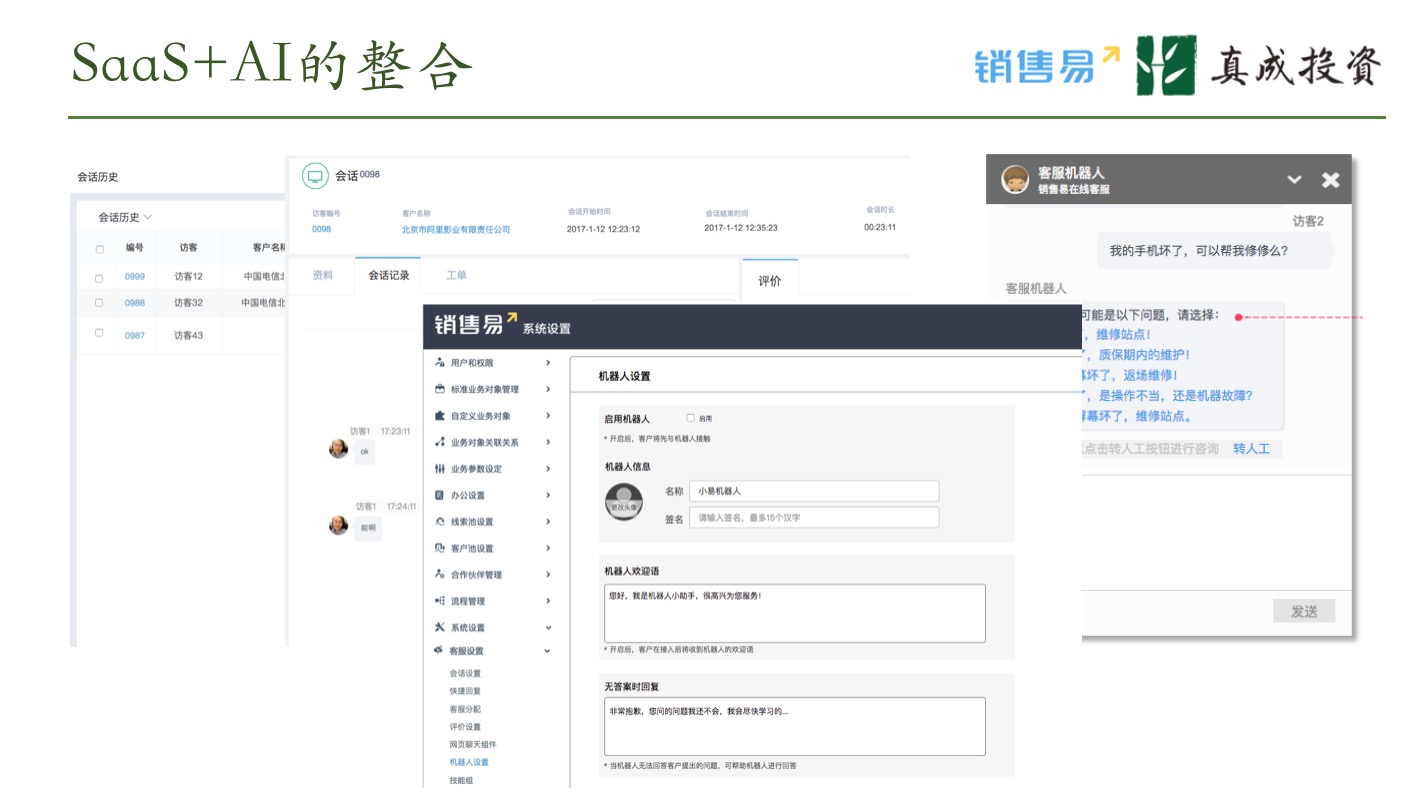Click the 客户池设置 icon
This screenshot has width=1428, height=796.
pyautogui.click(x=440, y=548)
